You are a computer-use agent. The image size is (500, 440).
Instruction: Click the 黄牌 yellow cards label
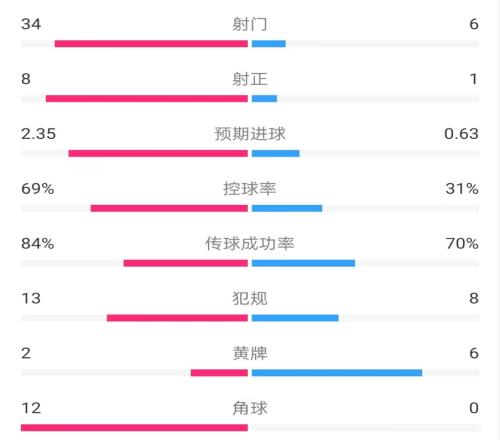point(250,353)
